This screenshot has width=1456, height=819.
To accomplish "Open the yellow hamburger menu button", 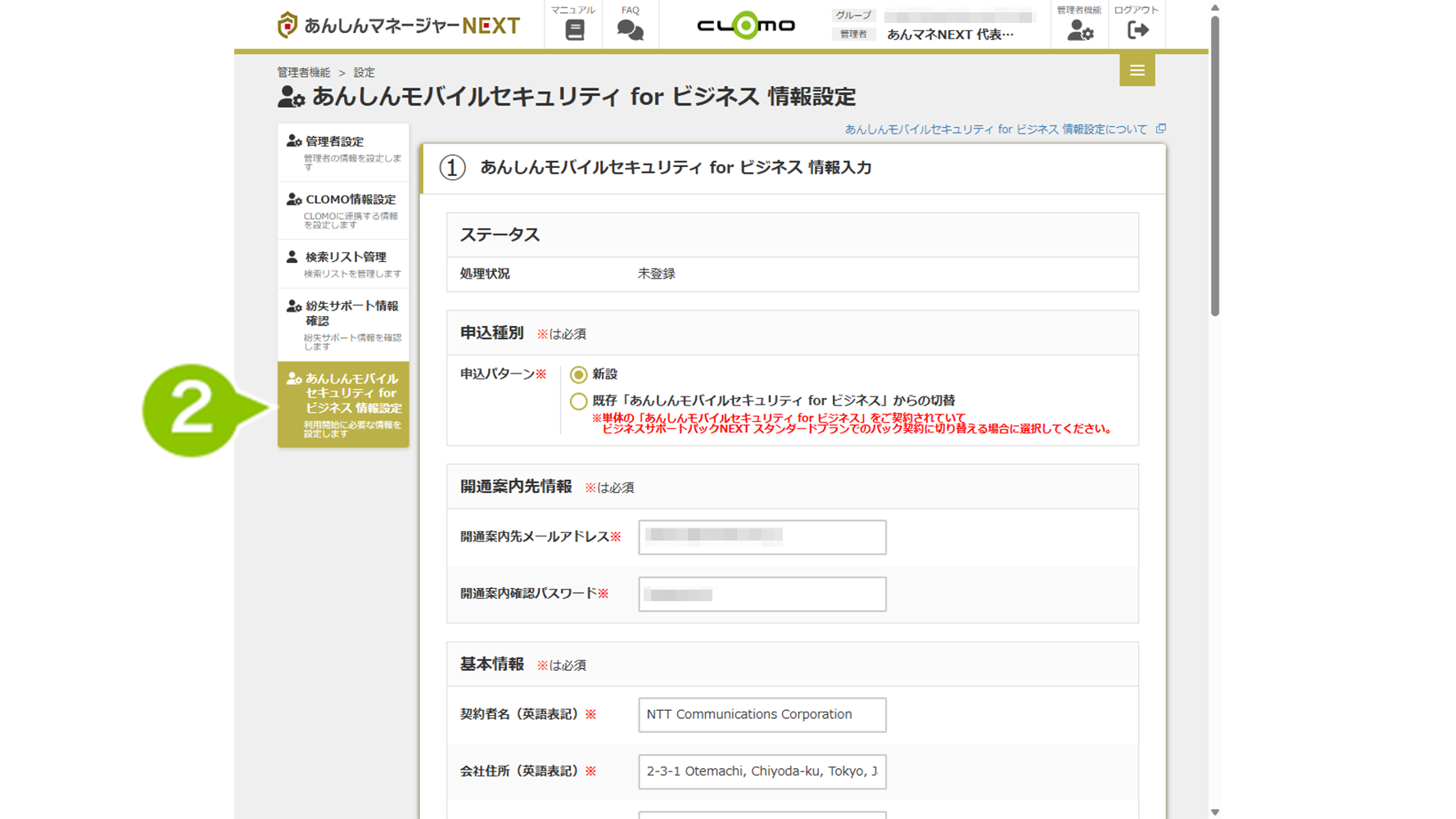I will [1137, 70].
